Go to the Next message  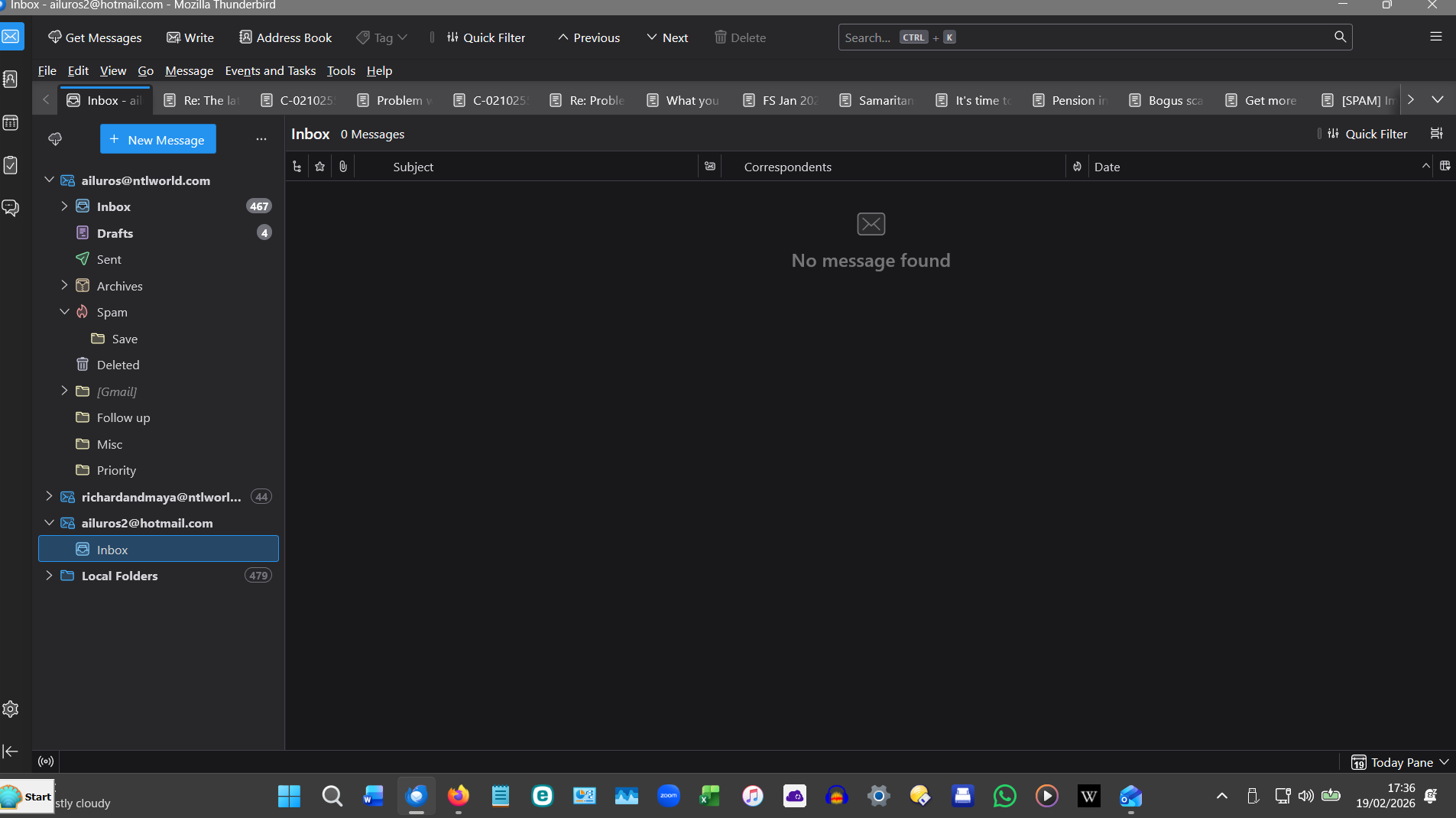point(667,37)
